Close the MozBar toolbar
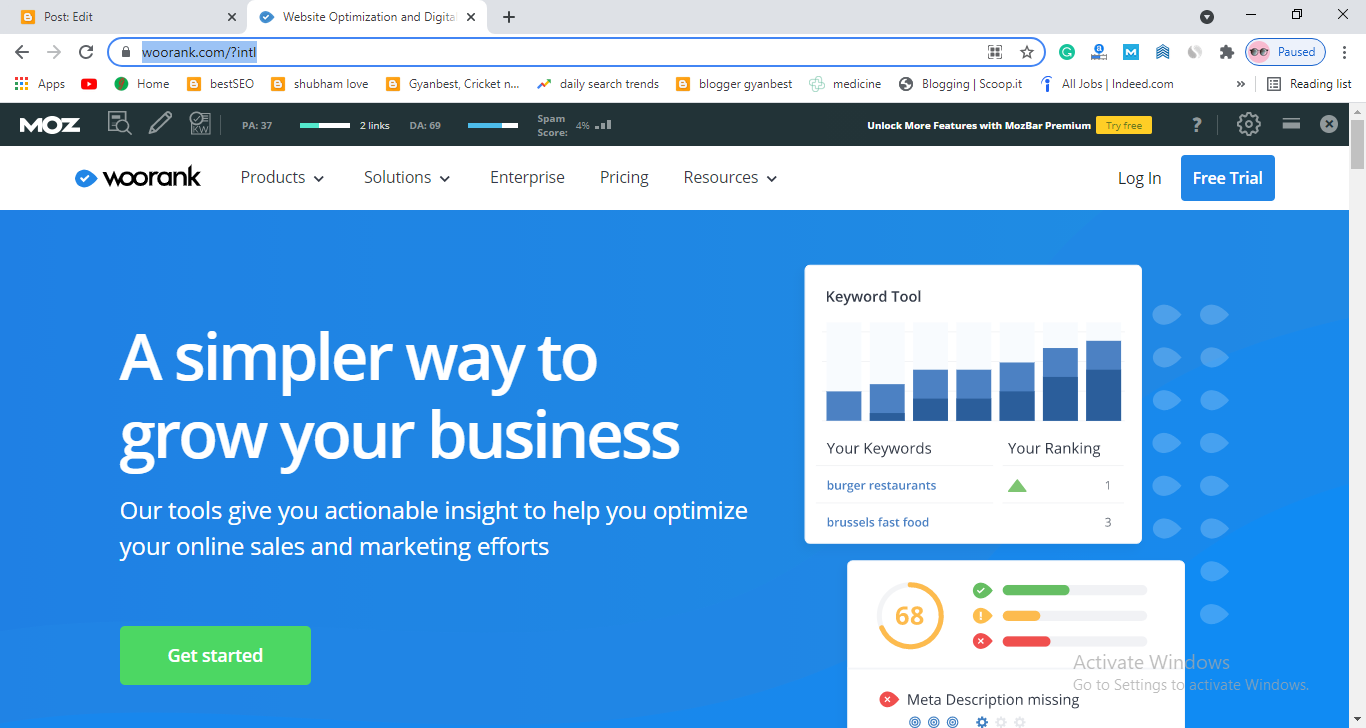This screenshot has height=728, width=1366. tap(1328, 124)
